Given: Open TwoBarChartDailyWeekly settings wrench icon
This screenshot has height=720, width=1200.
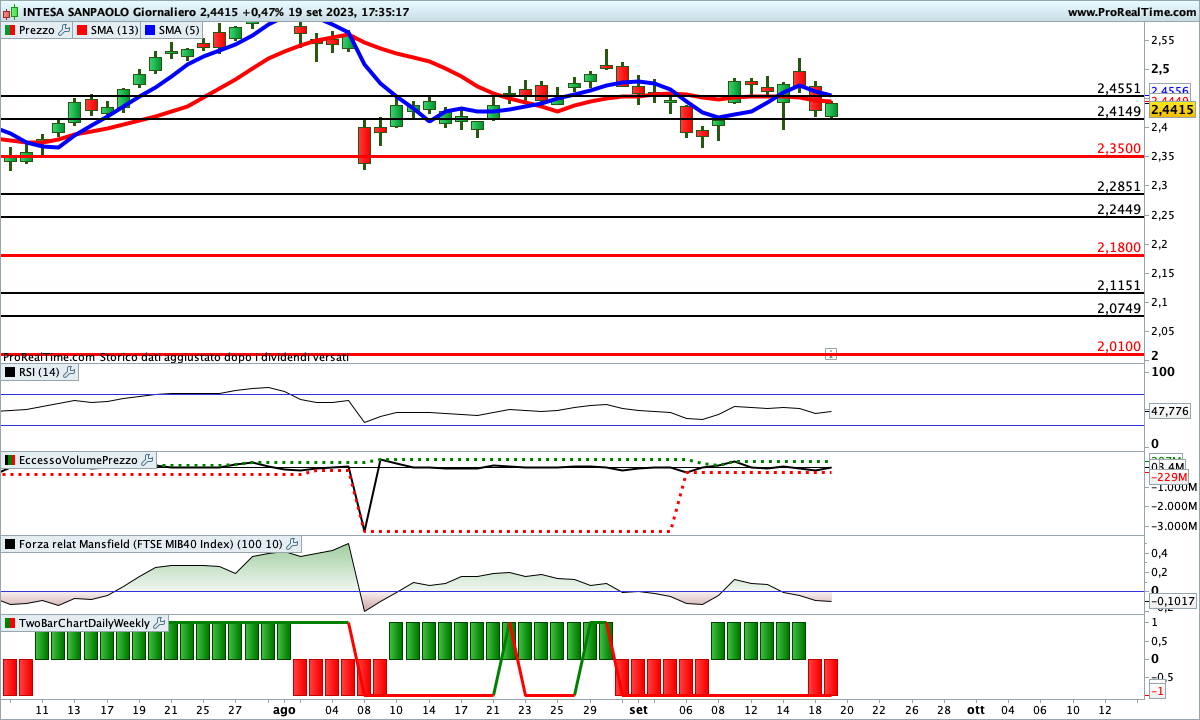Looking at the screenshot, I should click(x=160, y=623).
